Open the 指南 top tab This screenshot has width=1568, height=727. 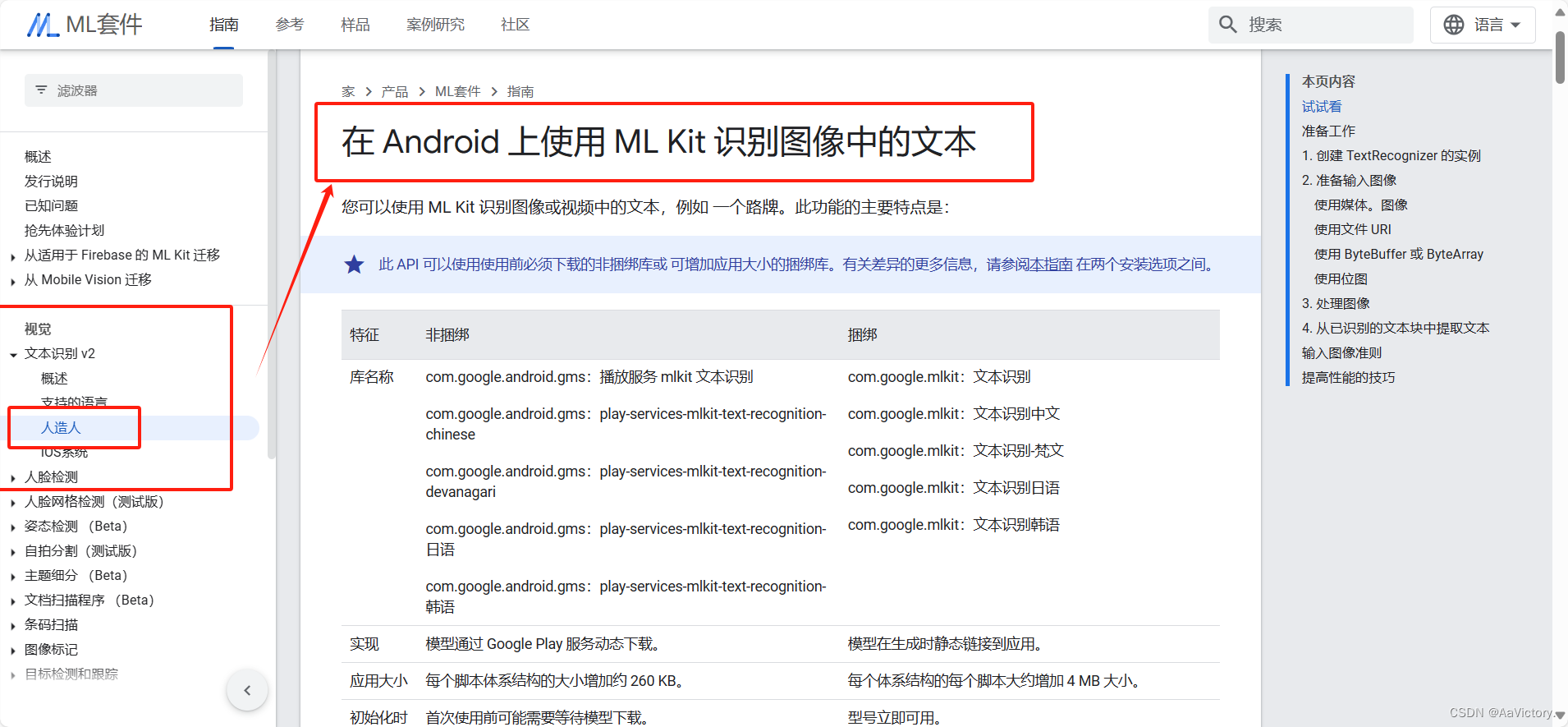point(224,25)
